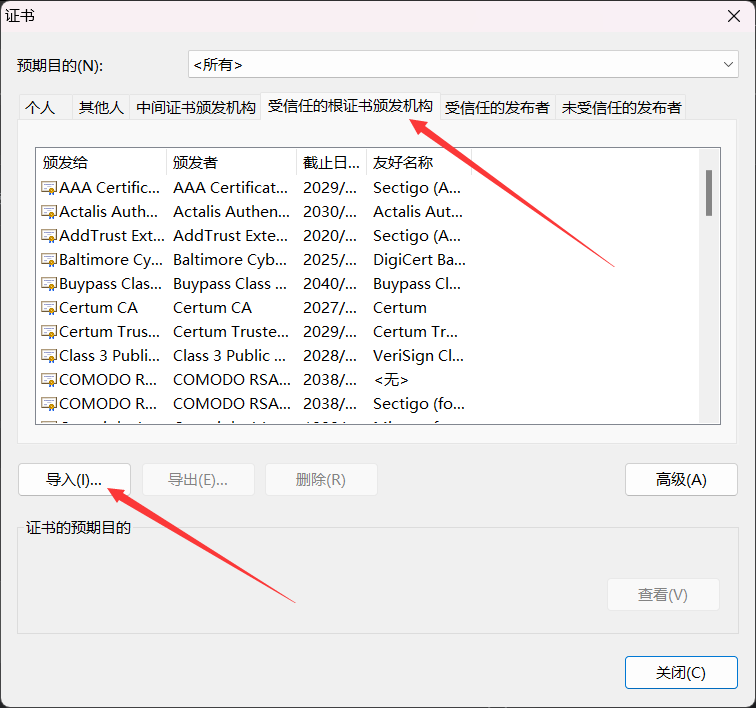This screenshot has height=708, width=756.
Task: Click the Actalis Authentication certificate icon
Action: pos(49,212)
